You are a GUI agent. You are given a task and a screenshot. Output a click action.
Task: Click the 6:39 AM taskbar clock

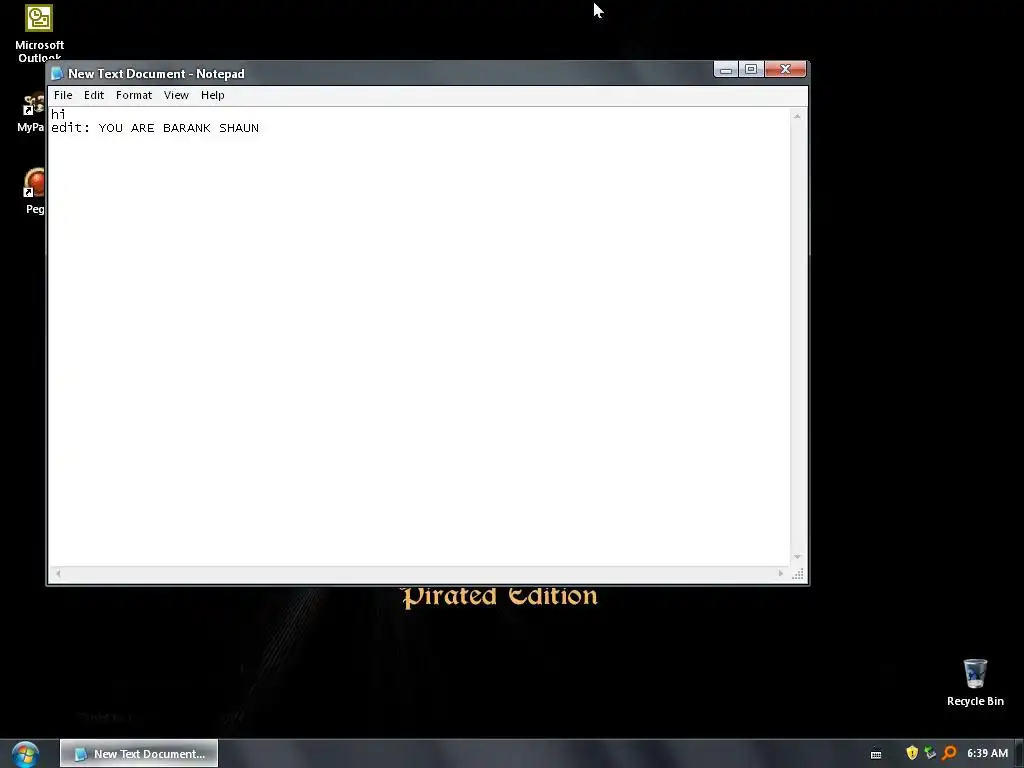point(987,753)
